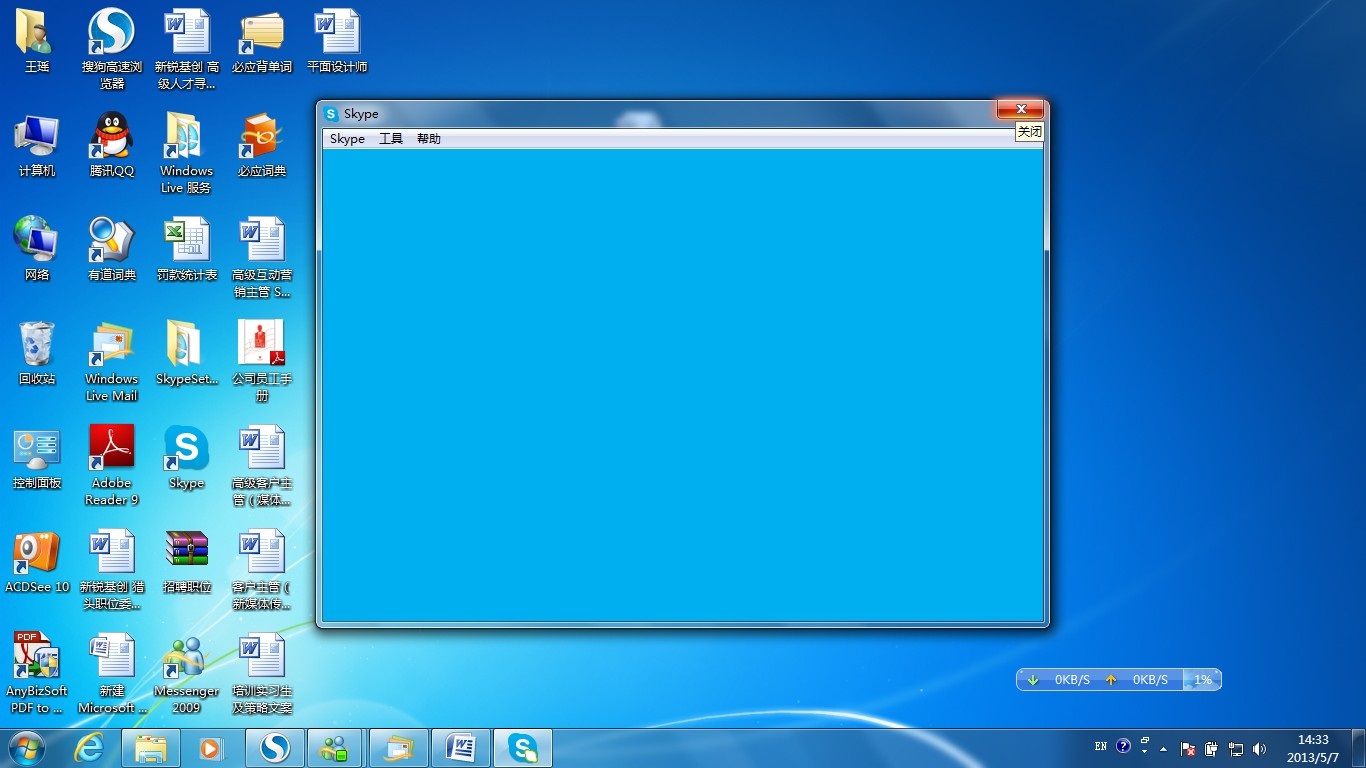
Task: Close the Skype window with the red X
Action: 1020,109
